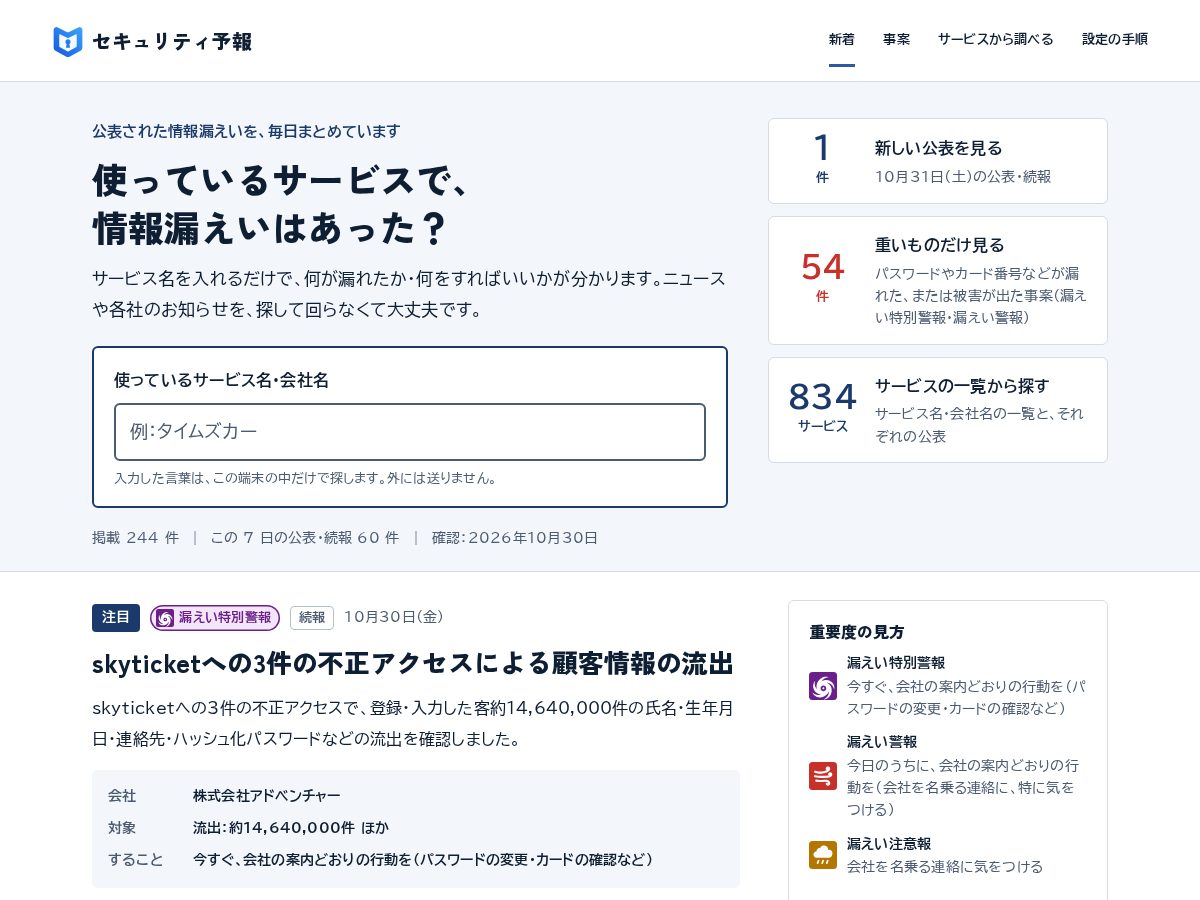Click the 掲載 244 件 count text
Image resolution: width=1200 pixels, height=900 pixels.
tap(136, 538)
